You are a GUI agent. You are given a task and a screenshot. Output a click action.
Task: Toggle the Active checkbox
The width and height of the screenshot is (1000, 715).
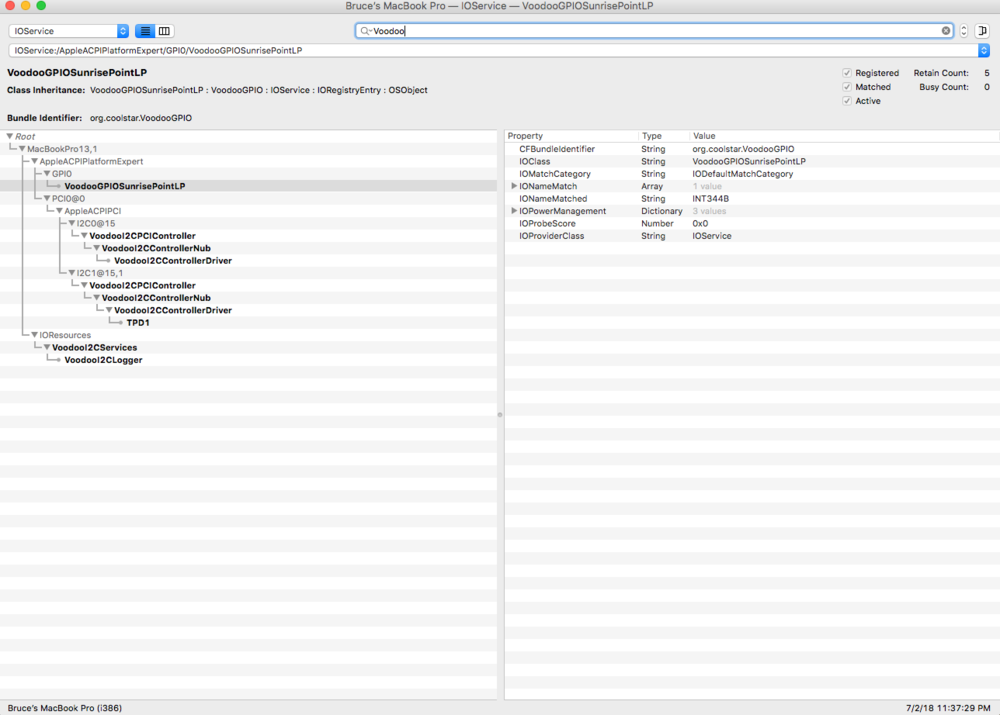847,101
